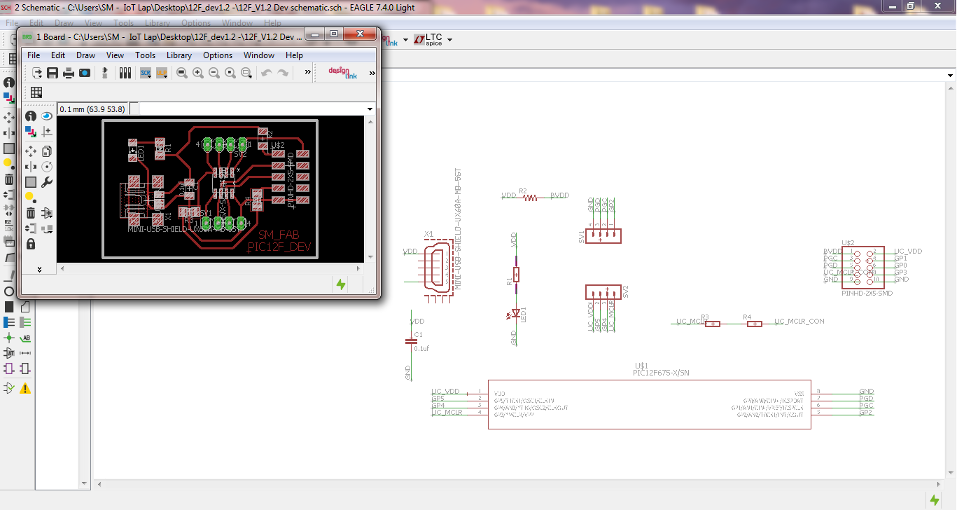Image resolution: width=957 pixels, height=510 pixels.
Task: Open Draw menu in Board window
Action: click(85, 55)
